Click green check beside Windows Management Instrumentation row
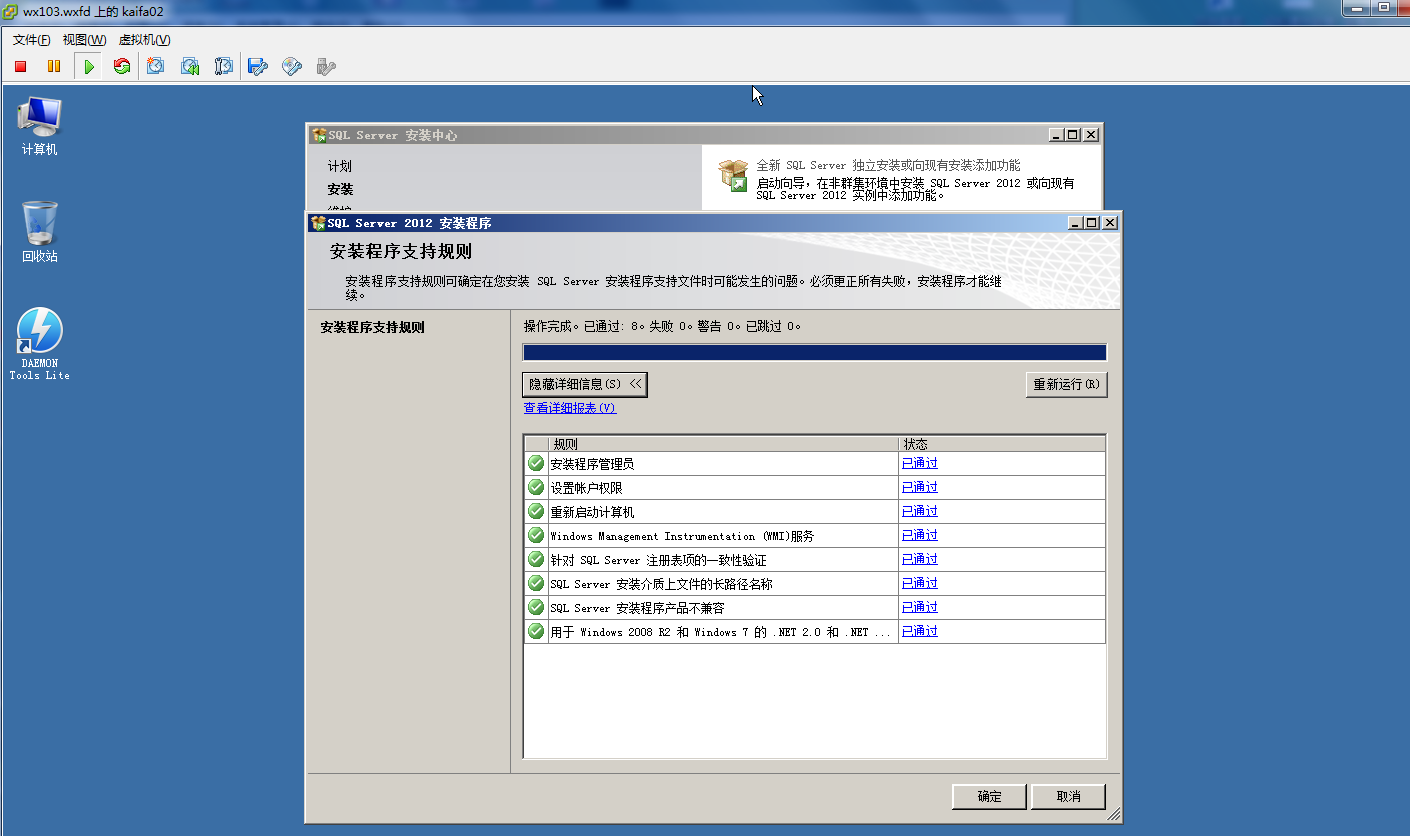 (536, 535)
